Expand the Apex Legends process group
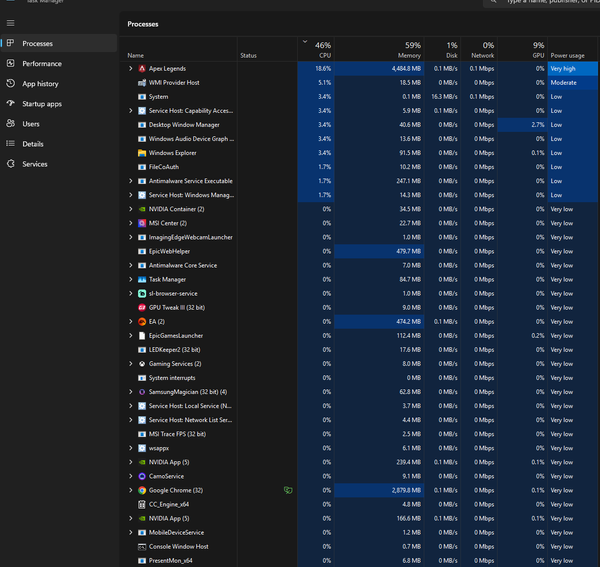This screenshot has width=600, height=567. click(131, 68)
